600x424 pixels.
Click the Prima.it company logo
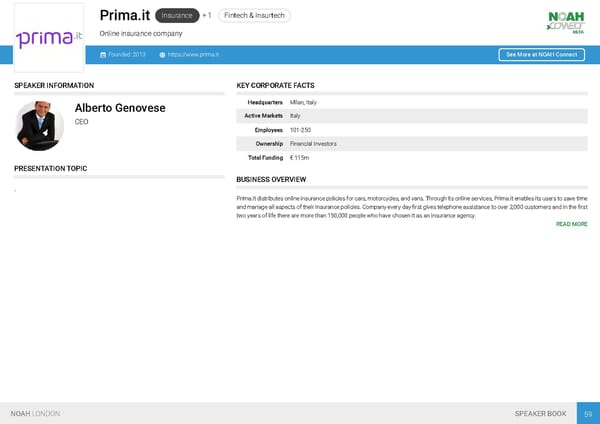coord(49,38)
